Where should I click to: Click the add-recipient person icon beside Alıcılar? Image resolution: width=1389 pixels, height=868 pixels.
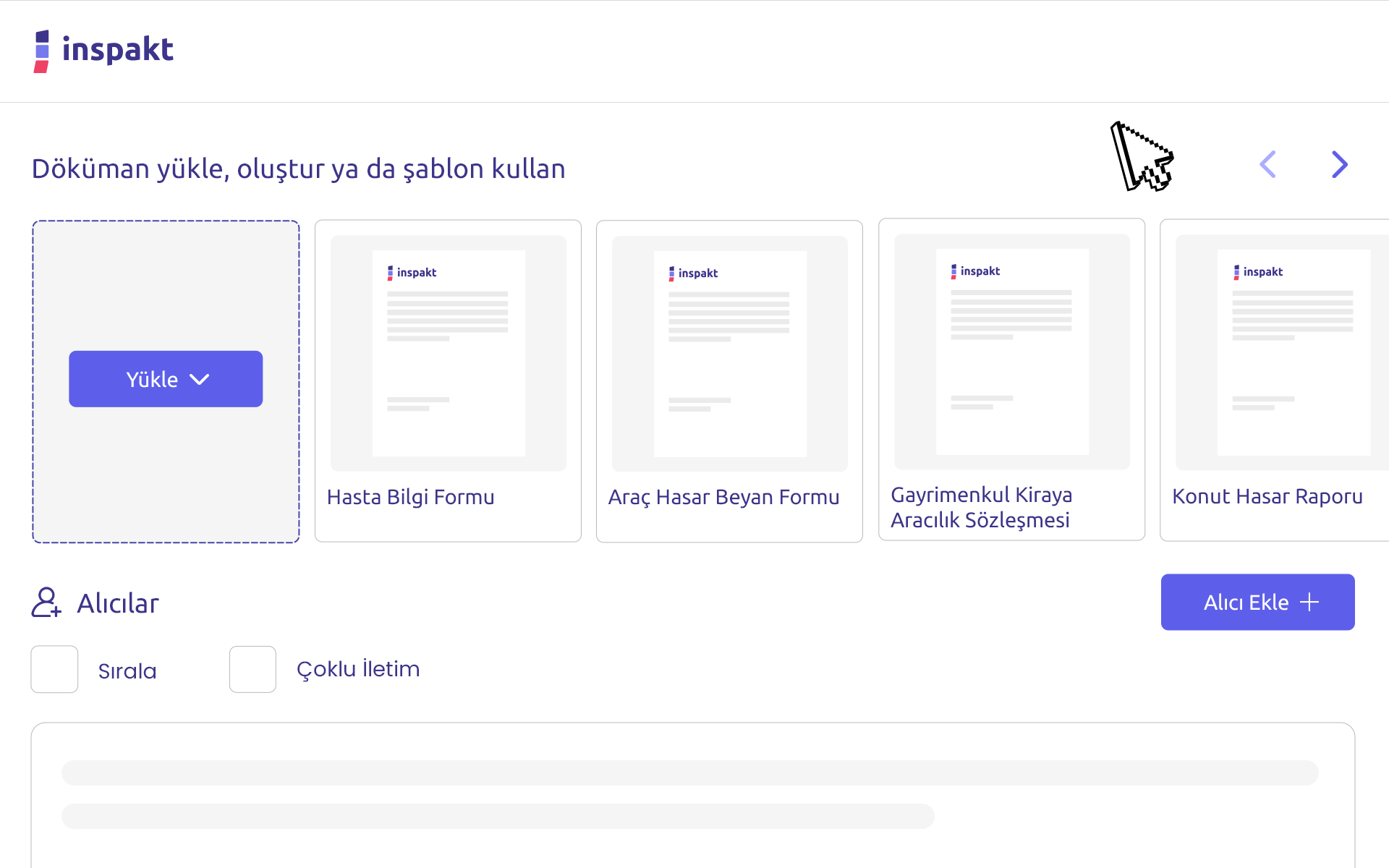[46, 603]
